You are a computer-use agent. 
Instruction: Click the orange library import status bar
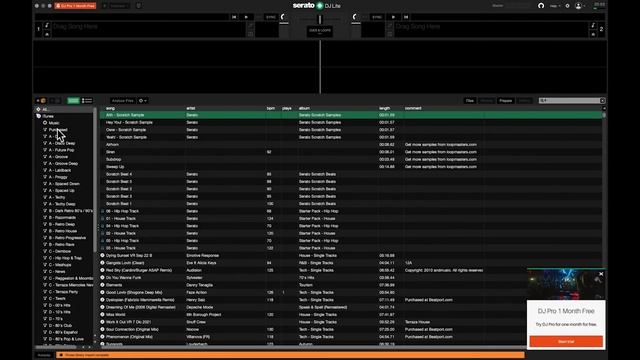click(291, 355)
